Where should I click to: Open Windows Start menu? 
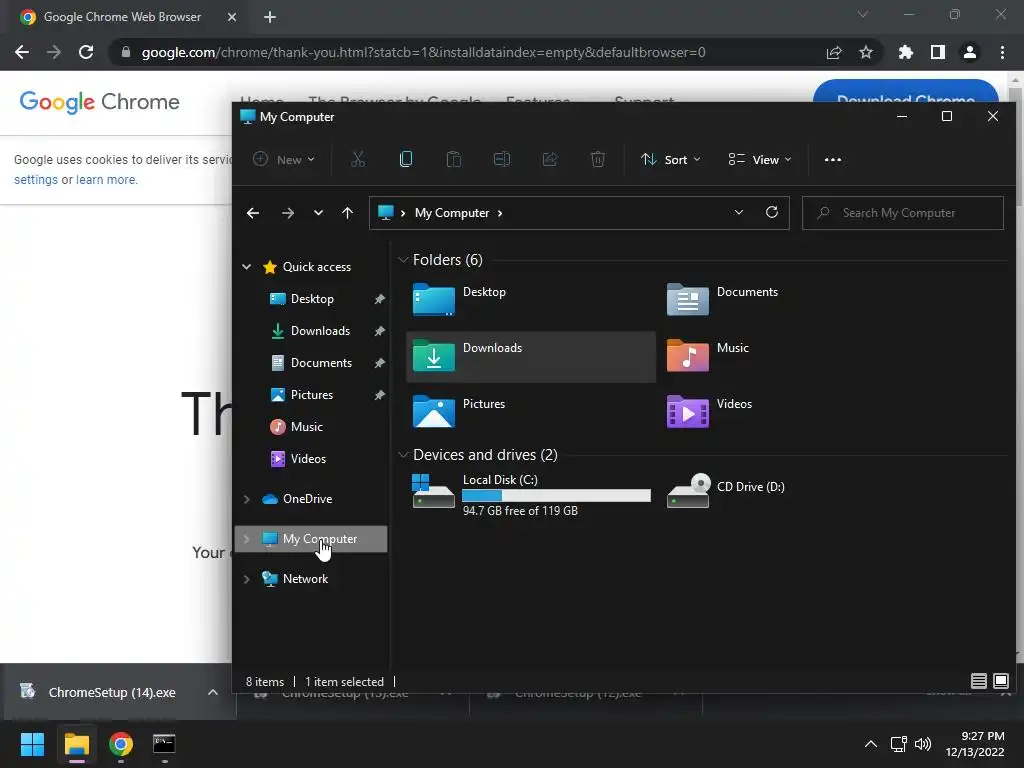pos(32,744)
